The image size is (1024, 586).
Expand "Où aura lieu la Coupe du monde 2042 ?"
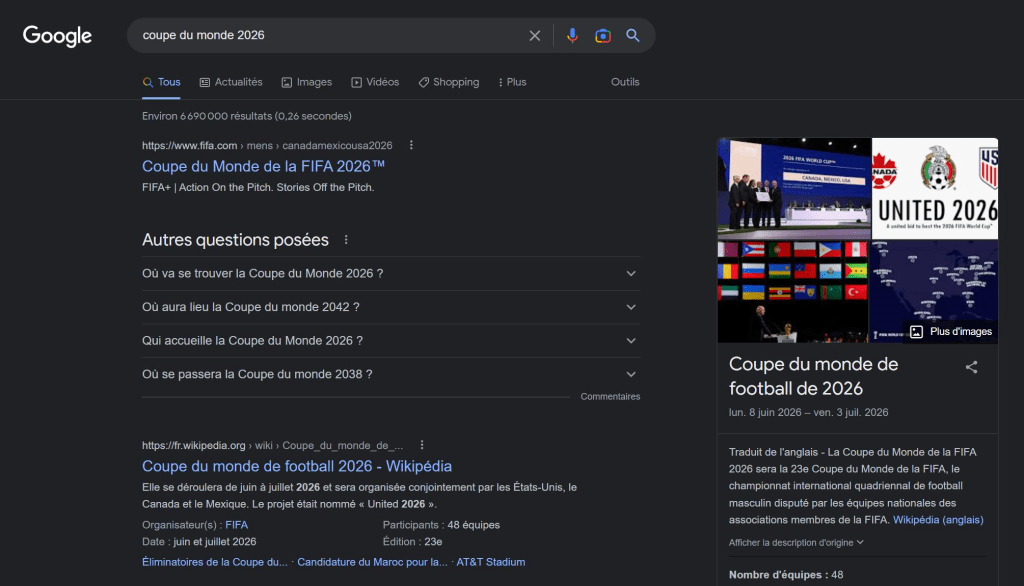pos(390,307)
